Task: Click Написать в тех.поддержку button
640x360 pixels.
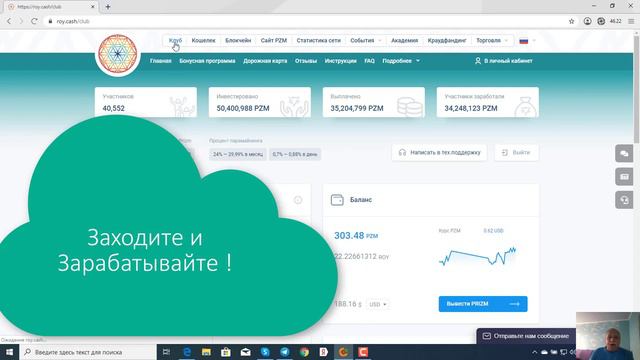Action: coord(439,153)
